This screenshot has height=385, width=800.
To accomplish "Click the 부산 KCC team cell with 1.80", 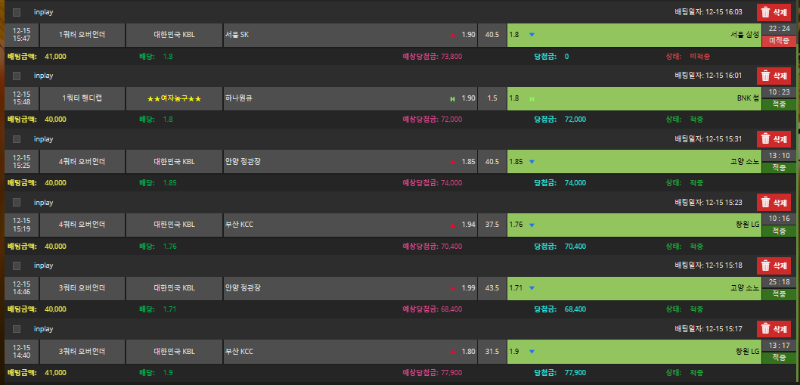I will (x=350, y=351).
